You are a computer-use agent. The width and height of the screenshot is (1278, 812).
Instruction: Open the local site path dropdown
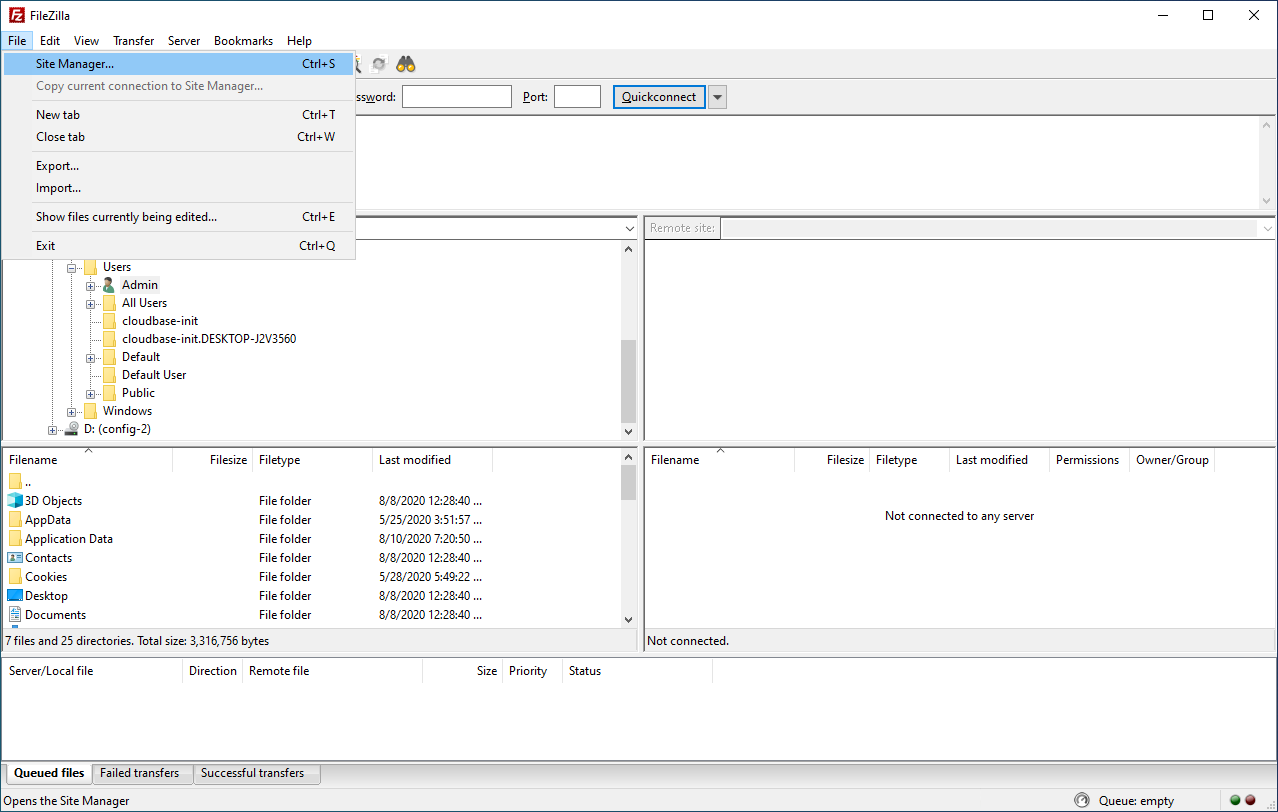pyautogui.click(x=629, y=228)
